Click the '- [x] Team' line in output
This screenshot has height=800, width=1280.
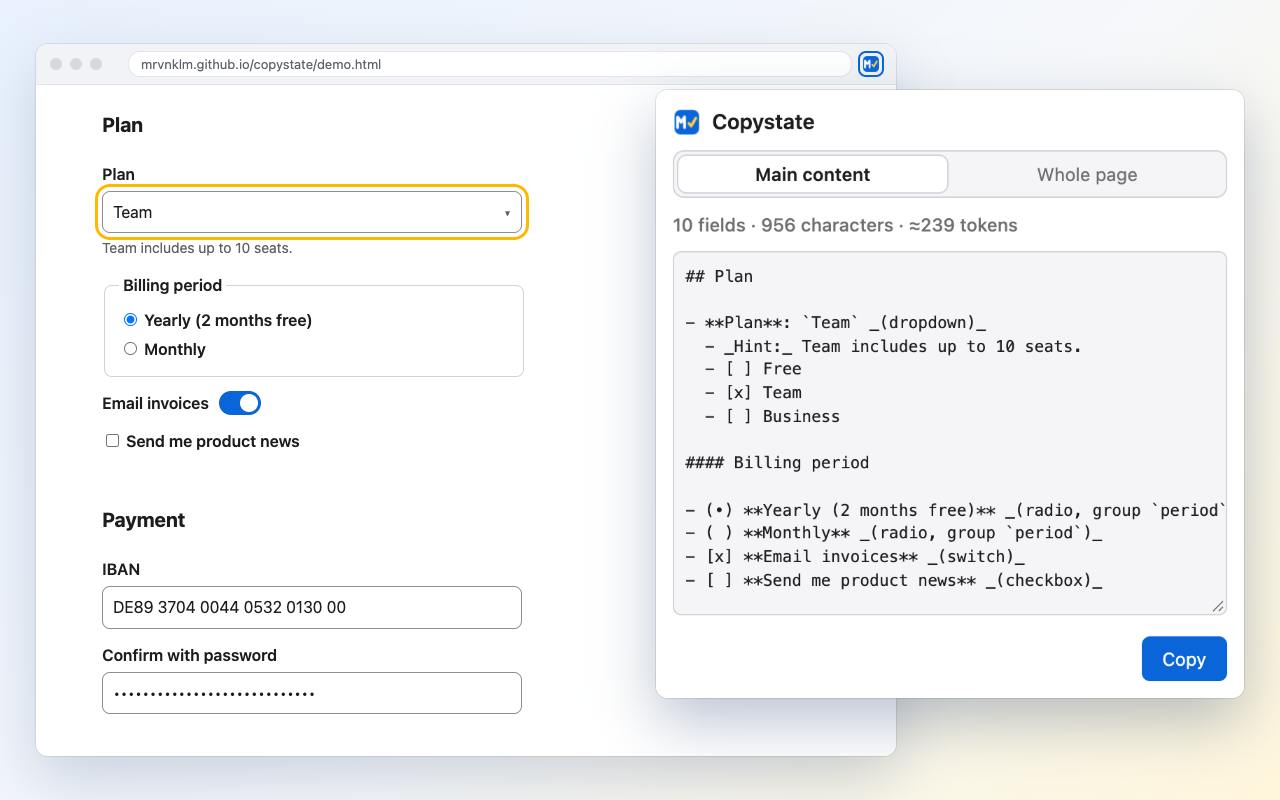pos(753,392)
